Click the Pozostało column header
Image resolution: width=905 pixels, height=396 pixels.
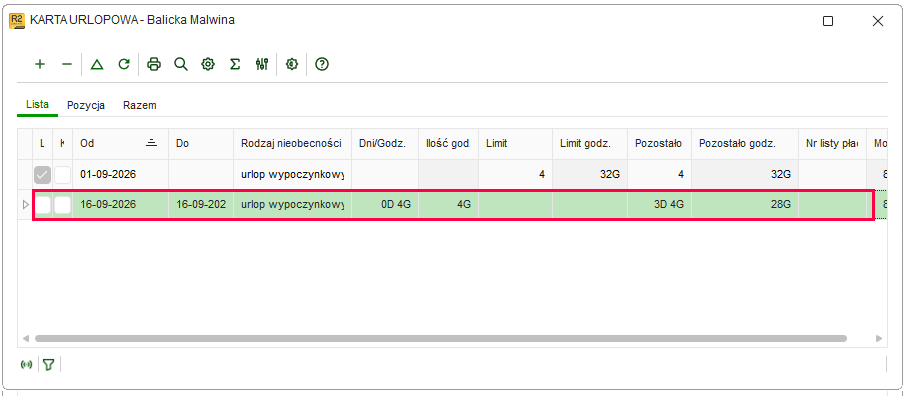[x=660, y=144]
